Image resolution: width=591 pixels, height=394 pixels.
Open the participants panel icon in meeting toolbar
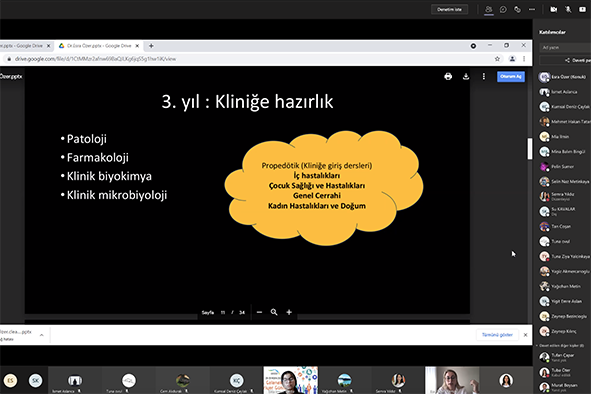pyautogui.click(x=488, y=9)
